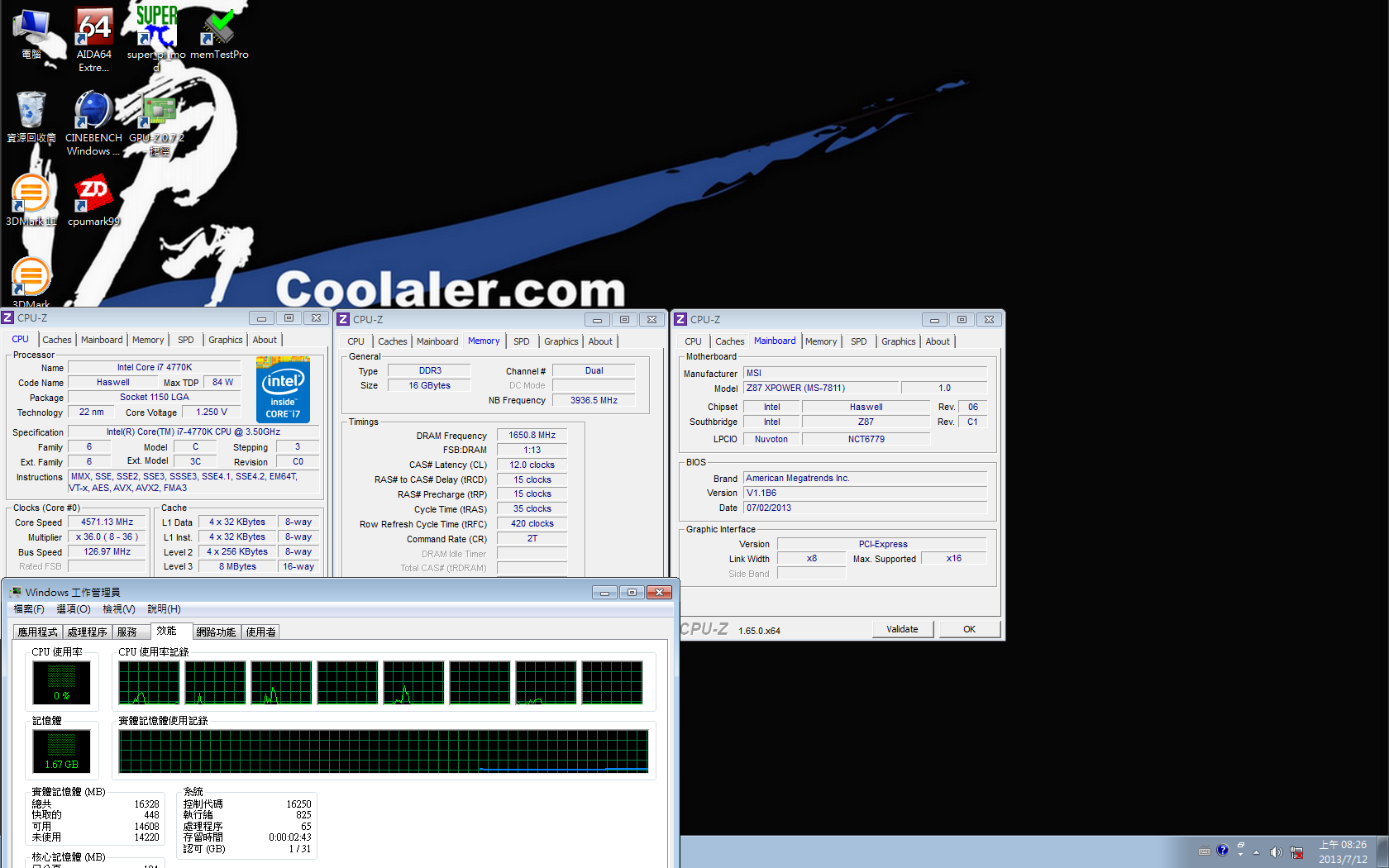Screen dimensions: 1389x868
Task: Restore the language bar with its restore icon
Action: [1241, 845]
